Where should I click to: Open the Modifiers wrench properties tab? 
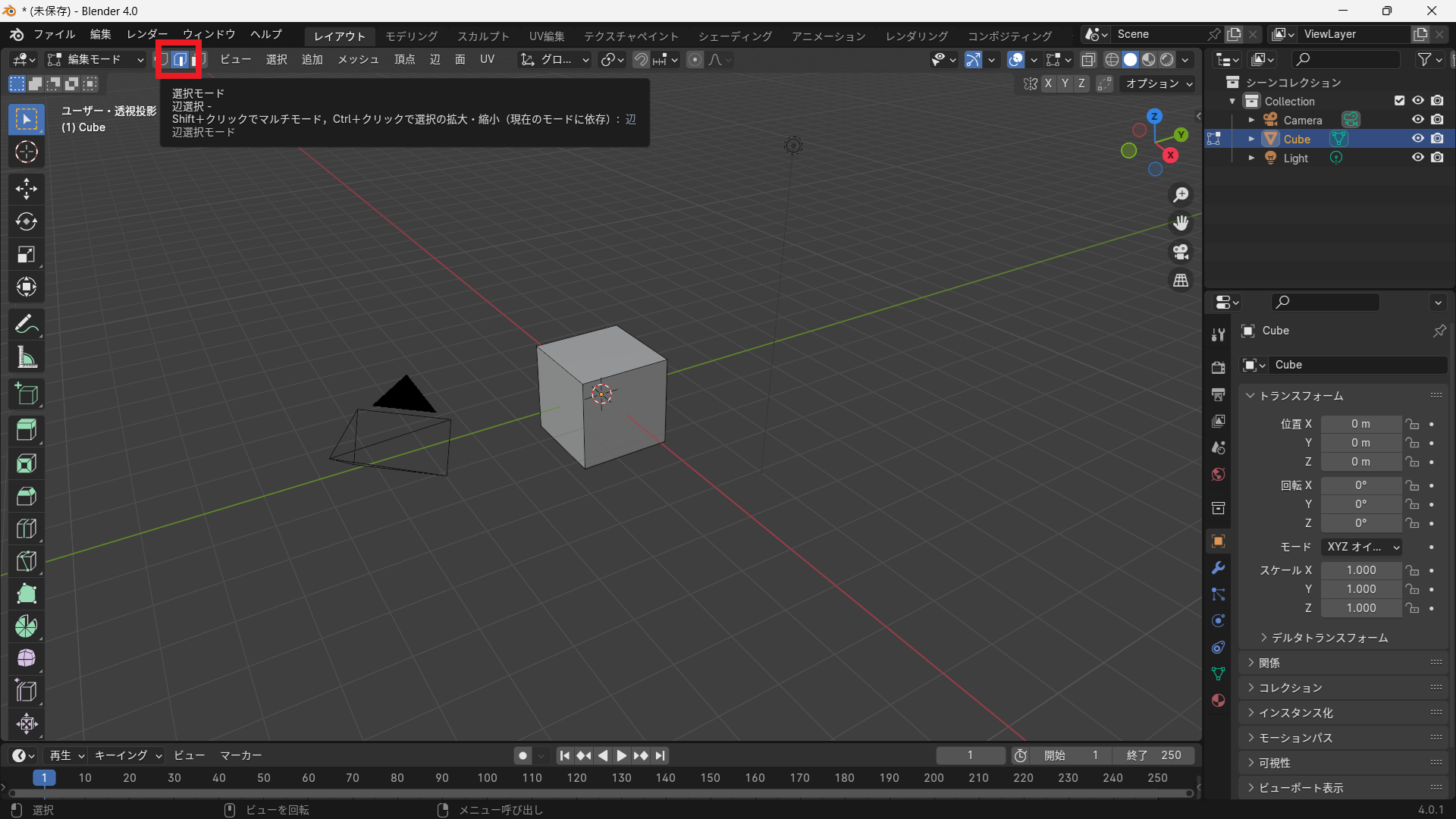point(1219,568)
